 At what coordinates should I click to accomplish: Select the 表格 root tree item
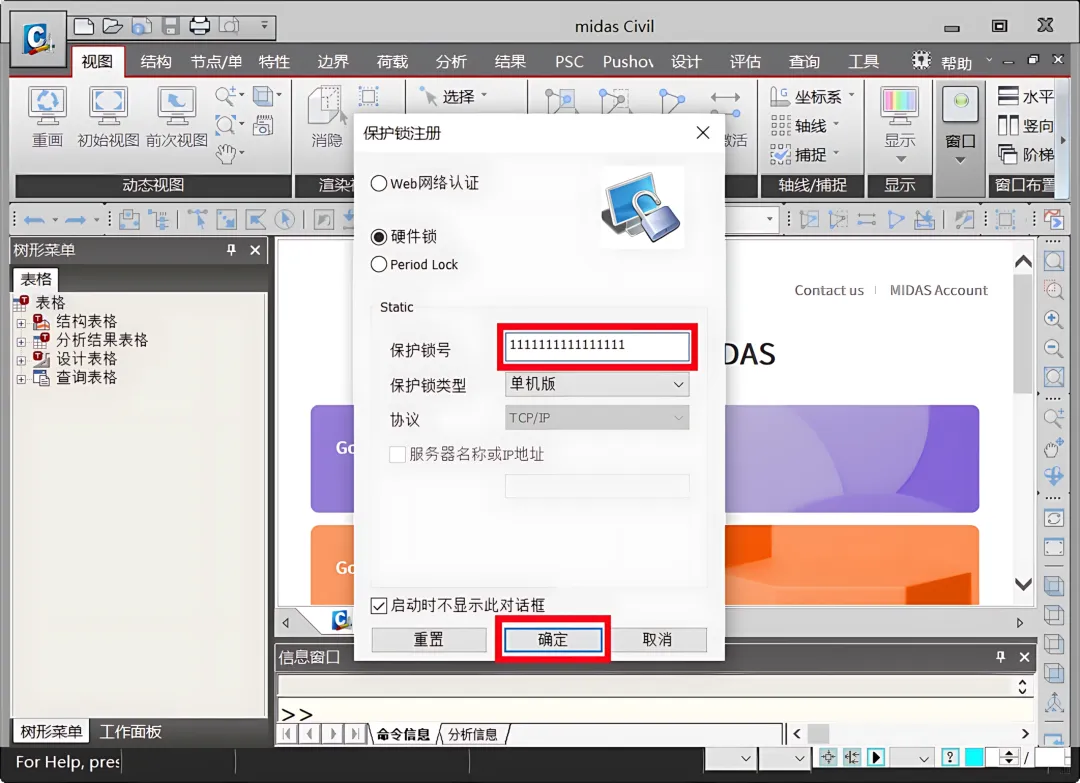click(x=50, y=303)
